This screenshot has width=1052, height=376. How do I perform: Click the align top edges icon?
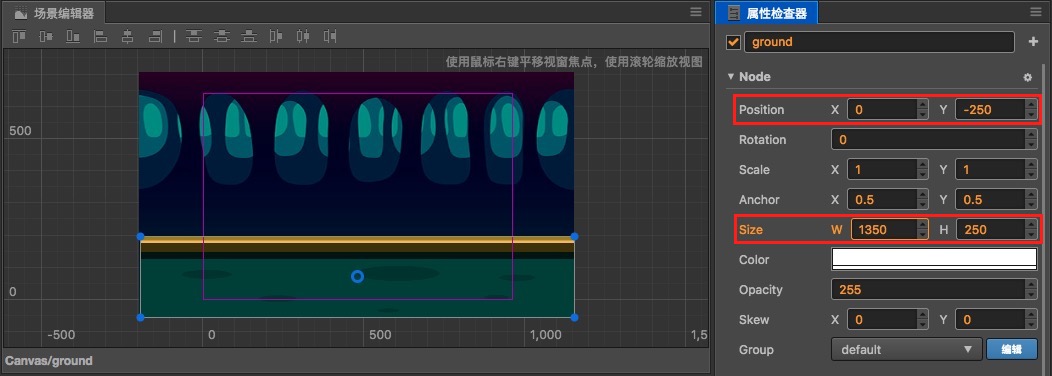coord(19,36)
